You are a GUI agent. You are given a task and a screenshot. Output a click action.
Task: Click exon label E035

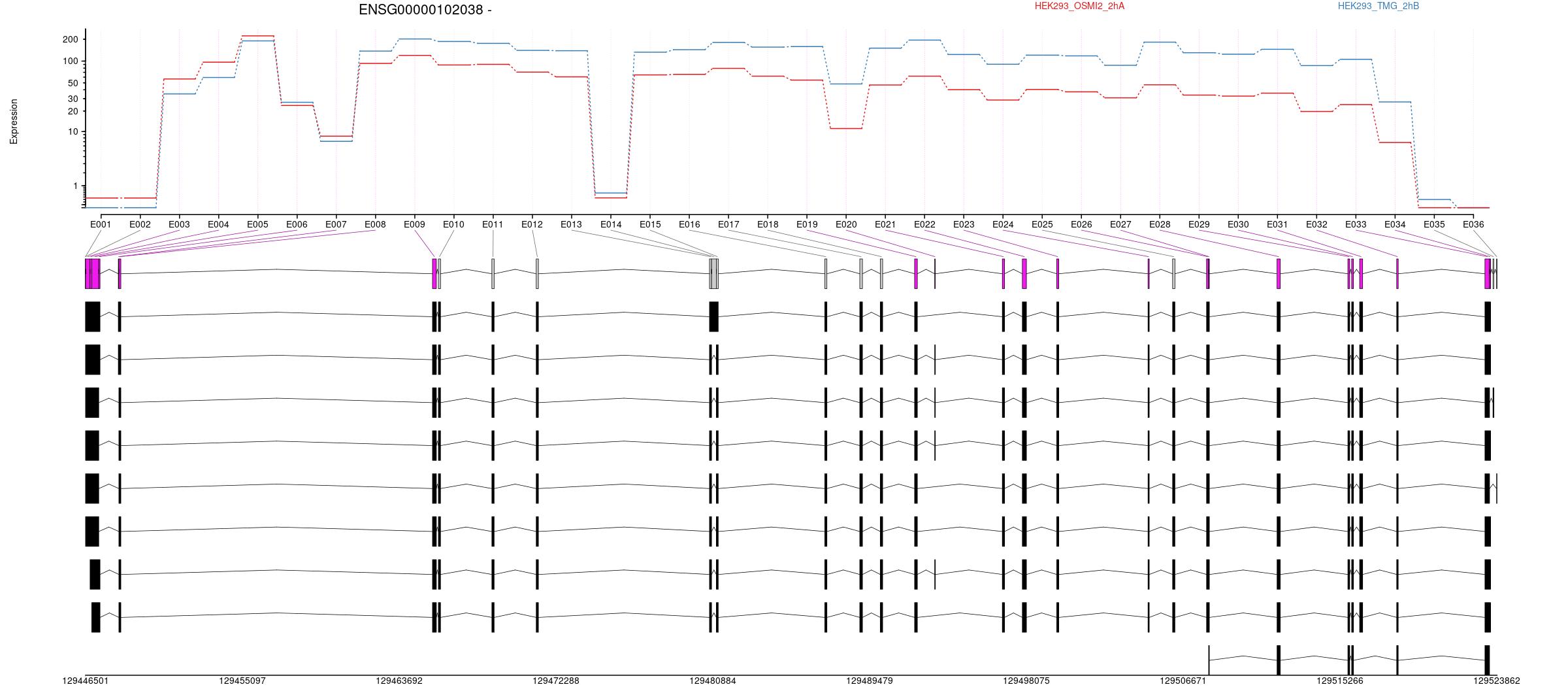(x=1434, y=224)
